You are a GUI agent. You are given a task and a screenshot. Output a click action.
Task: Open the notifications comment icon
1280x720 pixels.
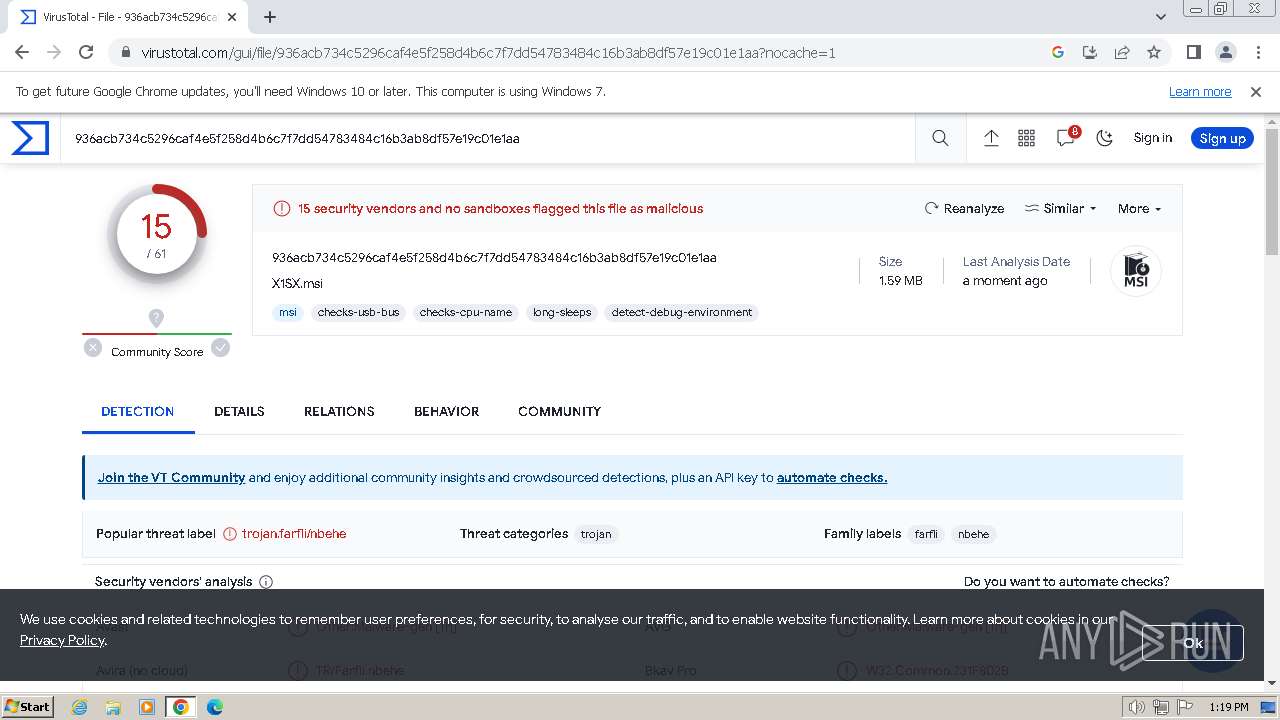(x=1066, y=138)
